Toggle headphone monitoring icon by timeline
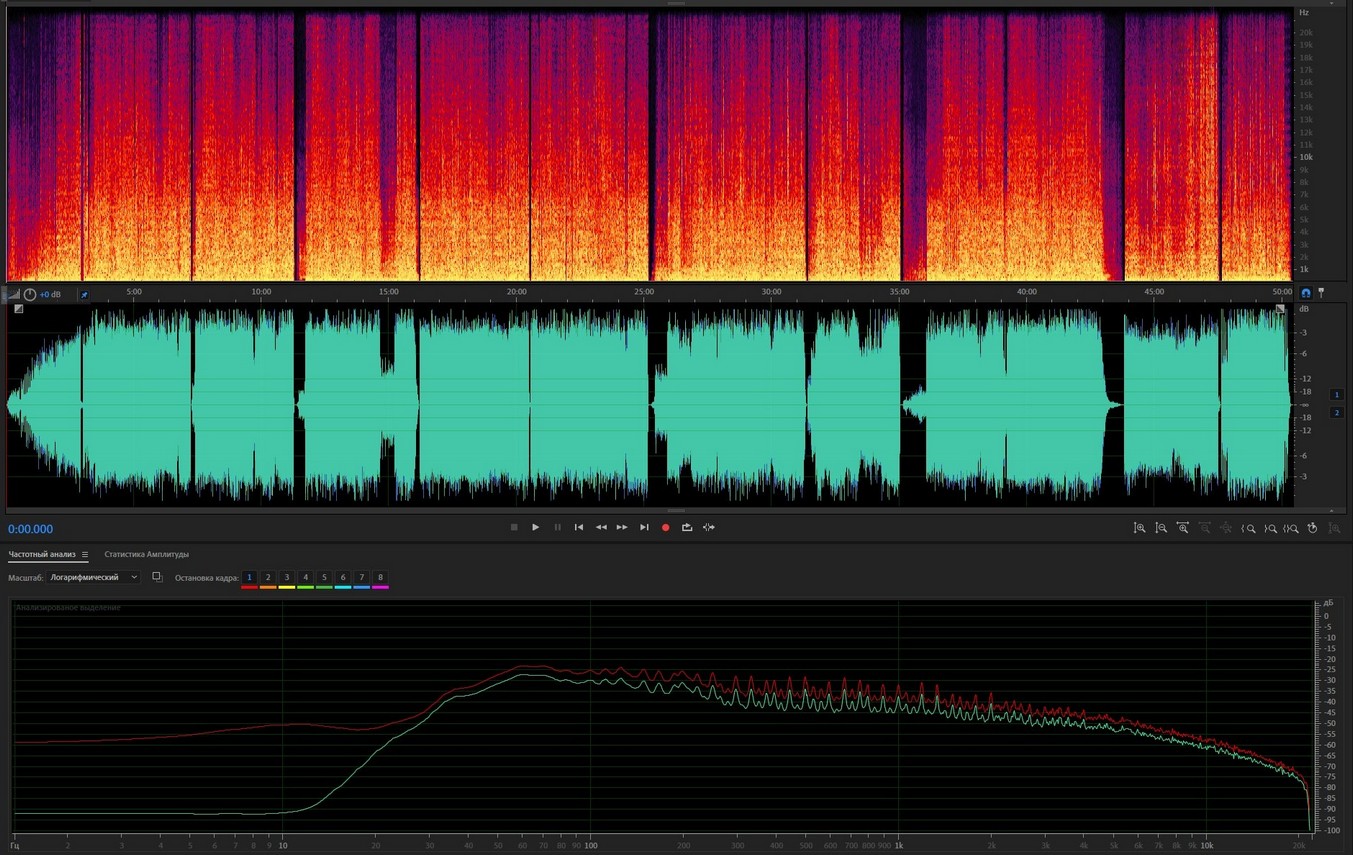The width and height of the screenshot is (1353, 855). pyautogui.click(x=1305, y=293)
